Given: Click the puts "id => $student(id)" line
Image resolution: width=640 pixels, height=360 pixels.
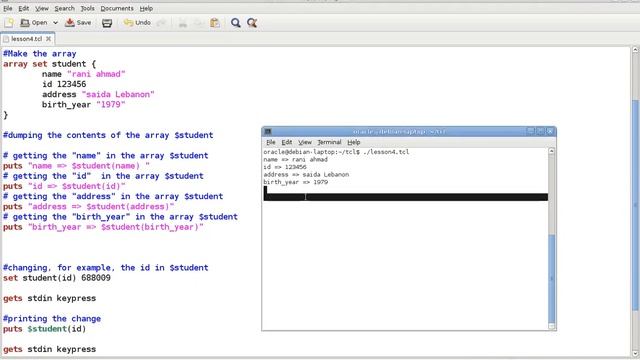Looking at the screenshot, I should [x=64, y=186].
